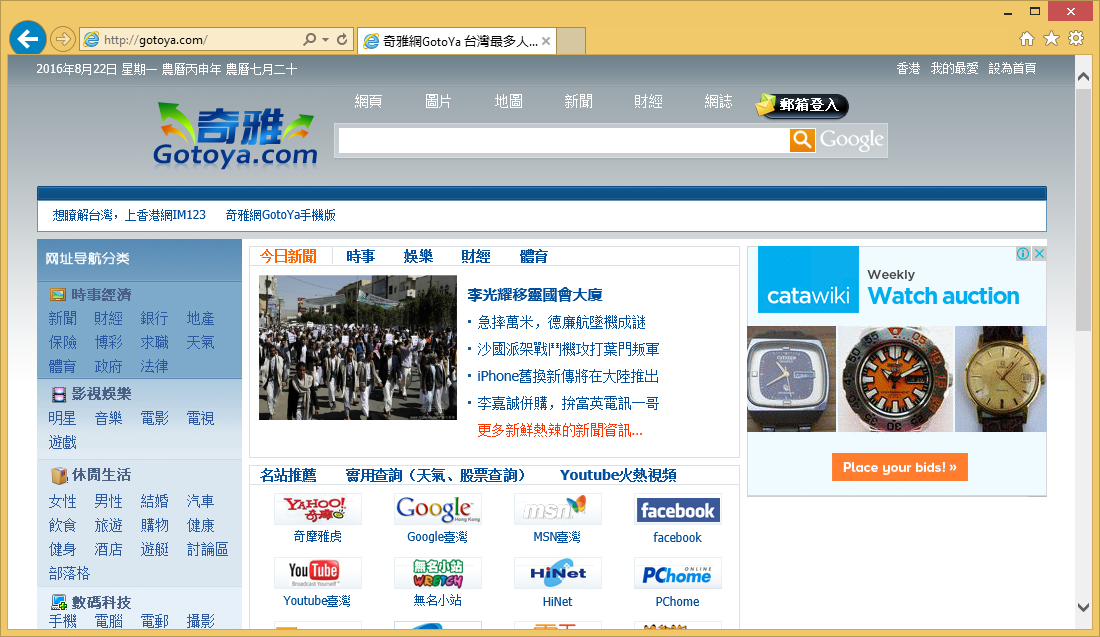Click the AdChoices info icon on ad
The width and height of the screenshot is (1100, 637).
(1023, 254)
